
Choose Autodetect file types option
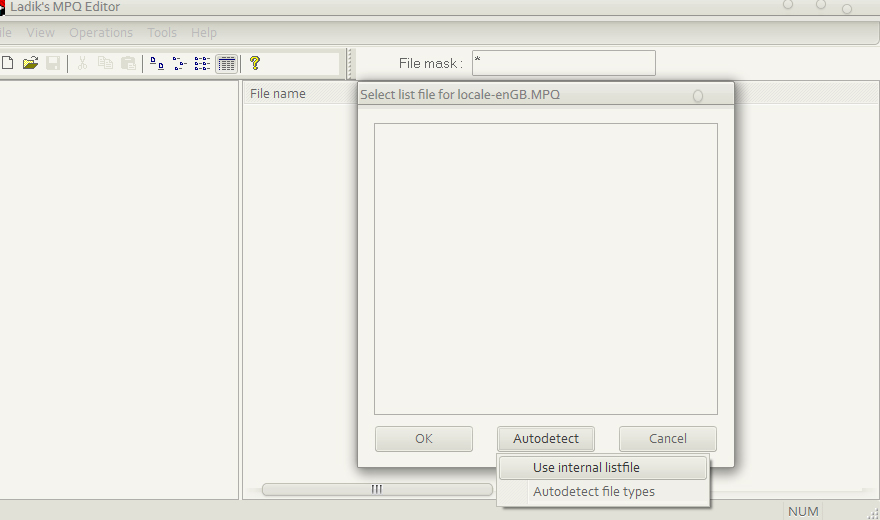[603, 491]
